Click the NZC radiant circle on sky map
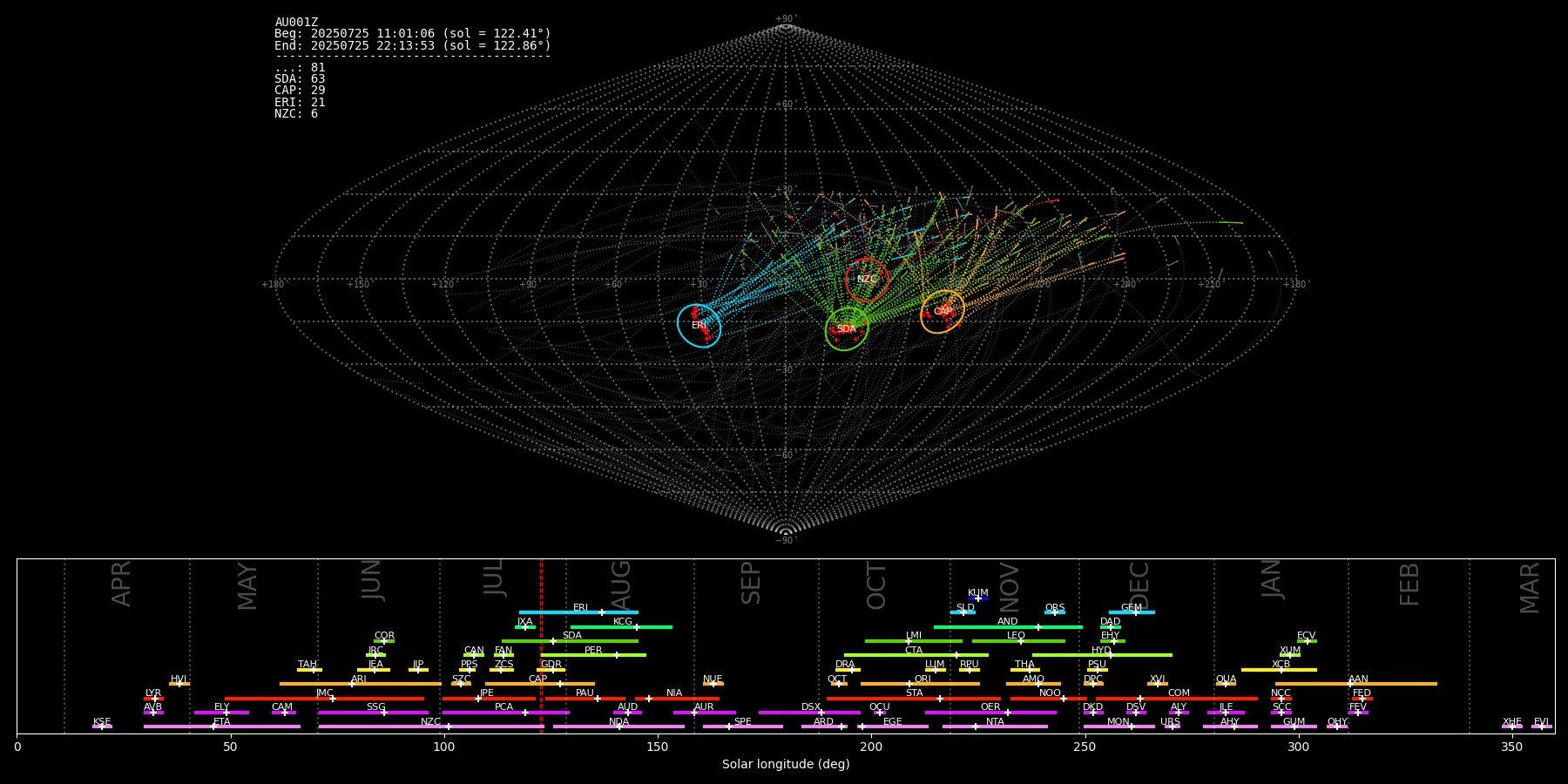 867,280
